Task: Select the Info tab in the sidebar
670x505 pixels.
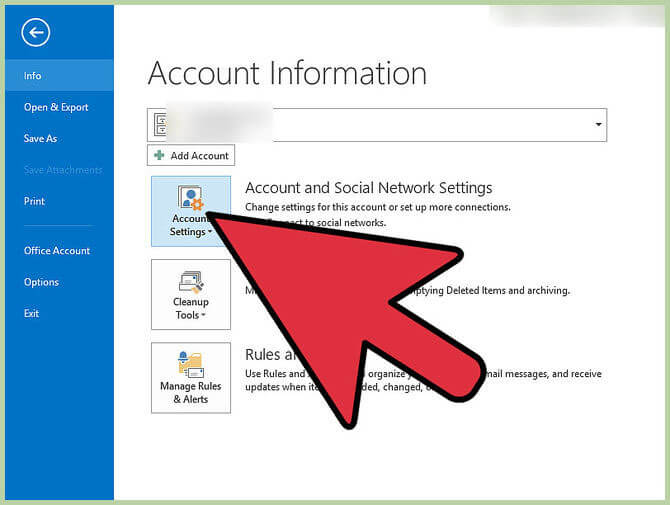Action: 33,75
